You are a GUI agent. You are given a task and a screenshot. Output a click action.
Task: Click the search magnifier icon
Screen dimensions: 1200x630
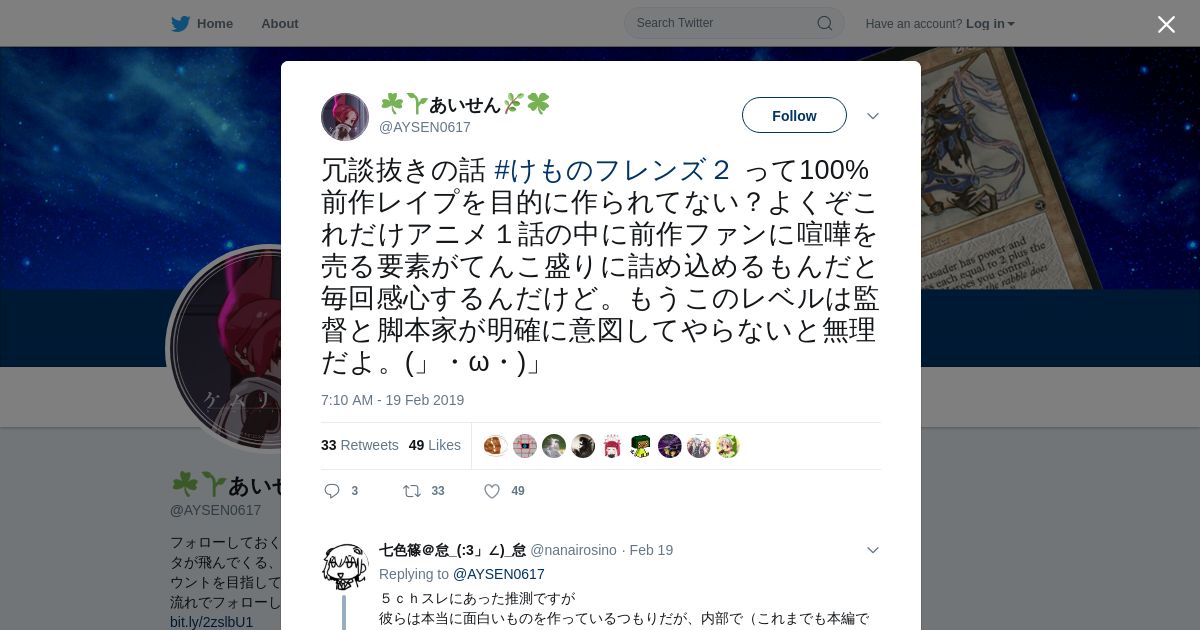tap(824, 23)
